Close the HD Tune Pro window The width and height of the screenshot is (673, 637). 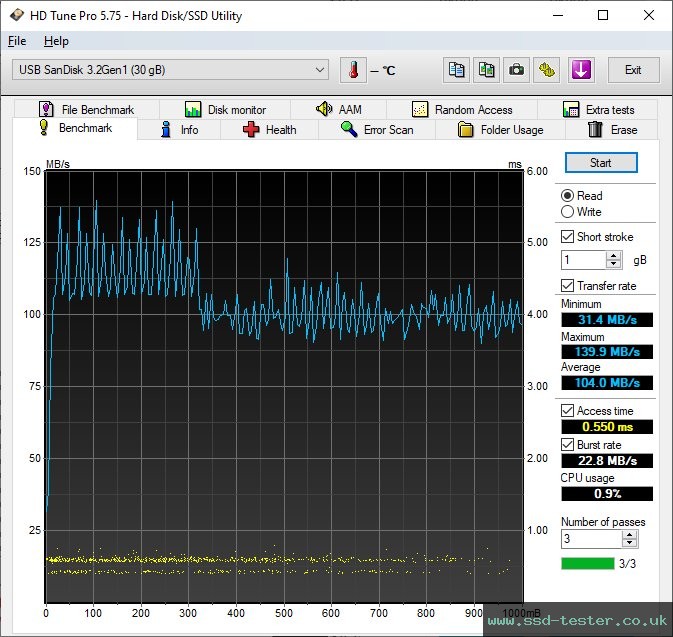(649, 15)
